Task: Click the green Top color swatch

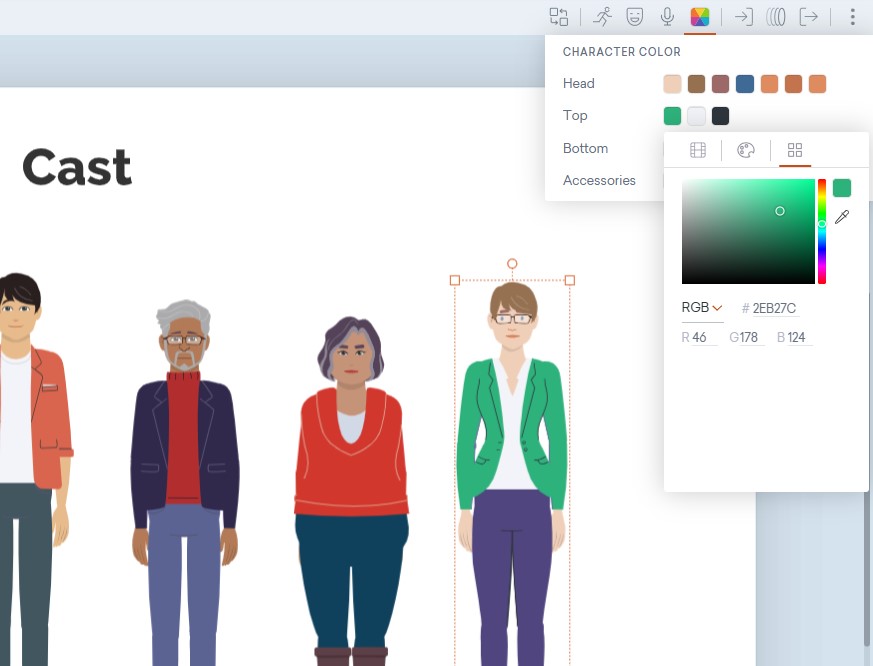Action: [672, 116]
